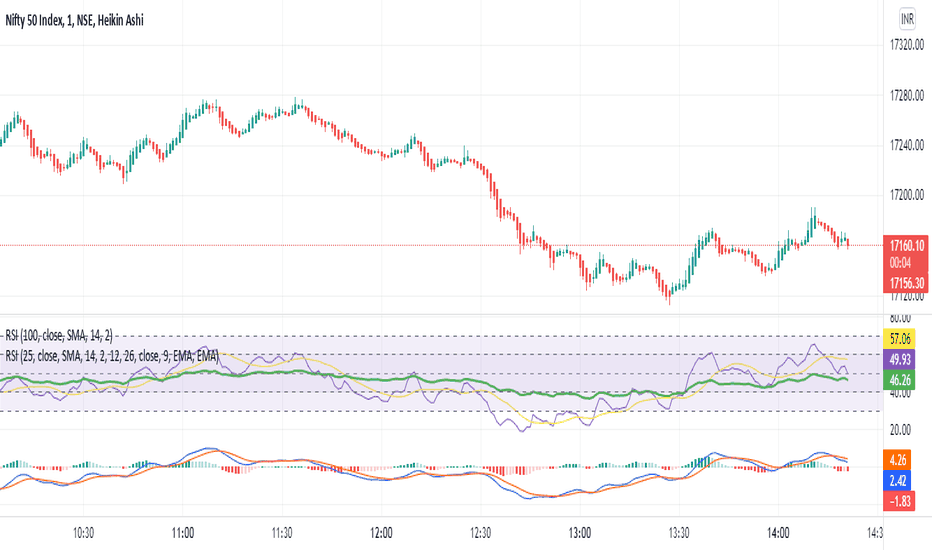Select the red 17160.10 last price label
Image resolution: width=932 pixels, height=550 pixels.
point(906,246)
